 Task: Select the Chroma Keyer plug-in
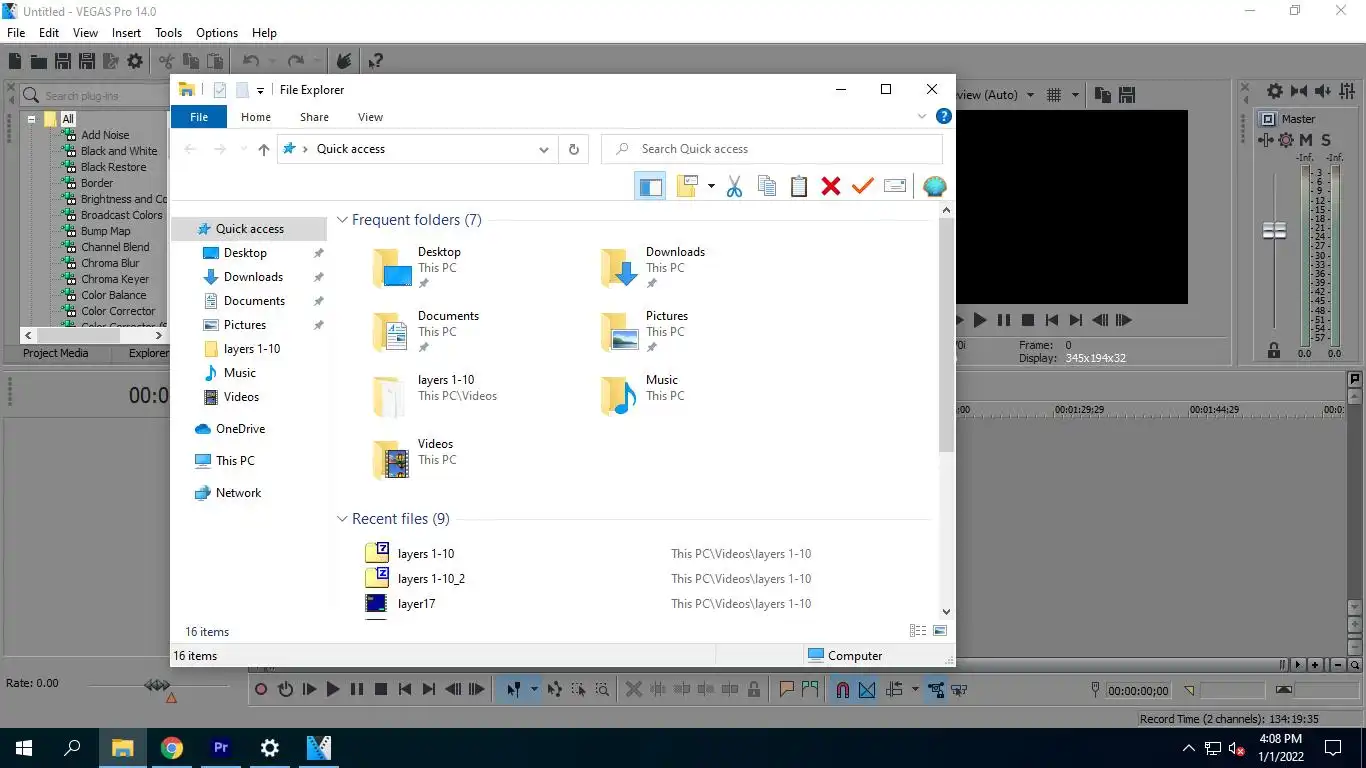coord(115,279)
